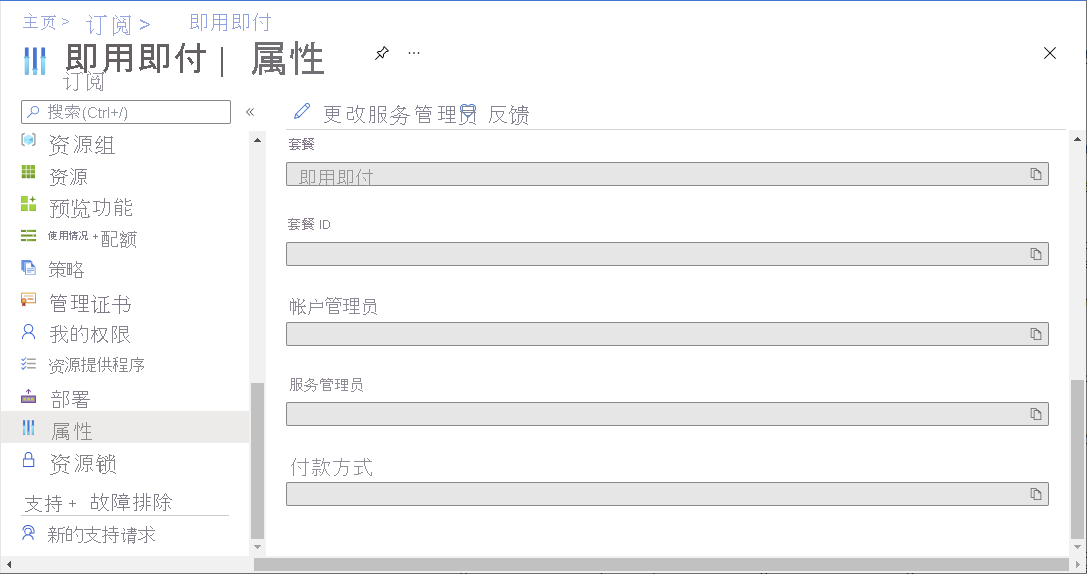Click the 部署 upload icon
1087x574 pixels.
(x=28, y=396)
